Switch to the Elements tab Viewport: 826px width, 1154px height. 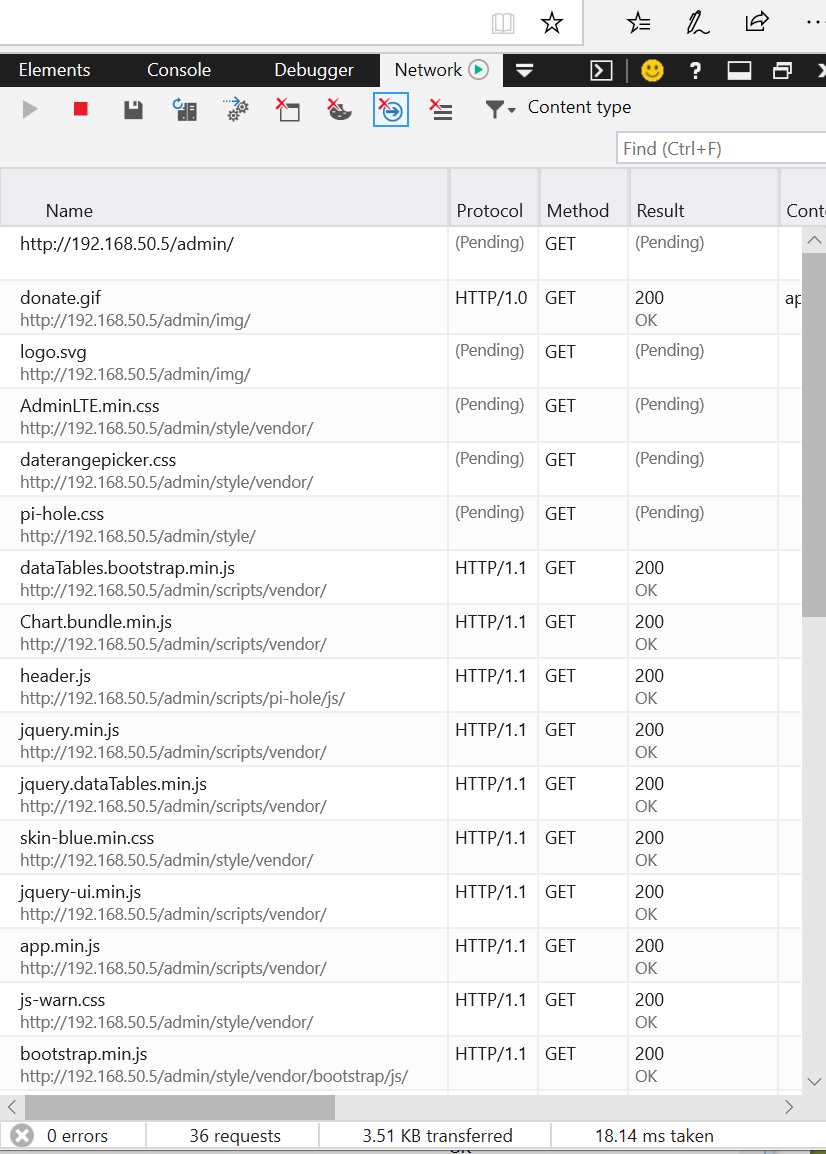pyautogui.click(x=55, y=70)
